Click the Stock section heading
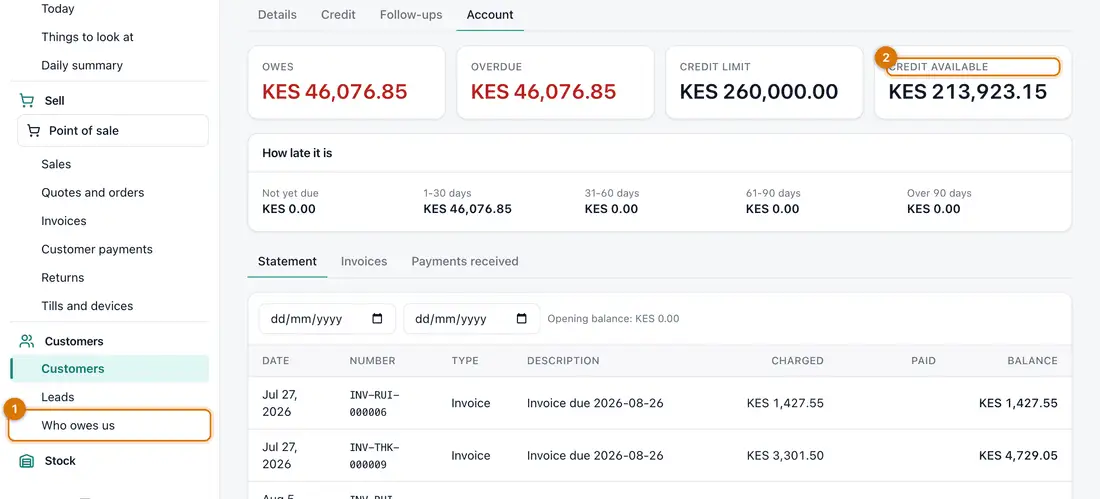 pos(60,461)
